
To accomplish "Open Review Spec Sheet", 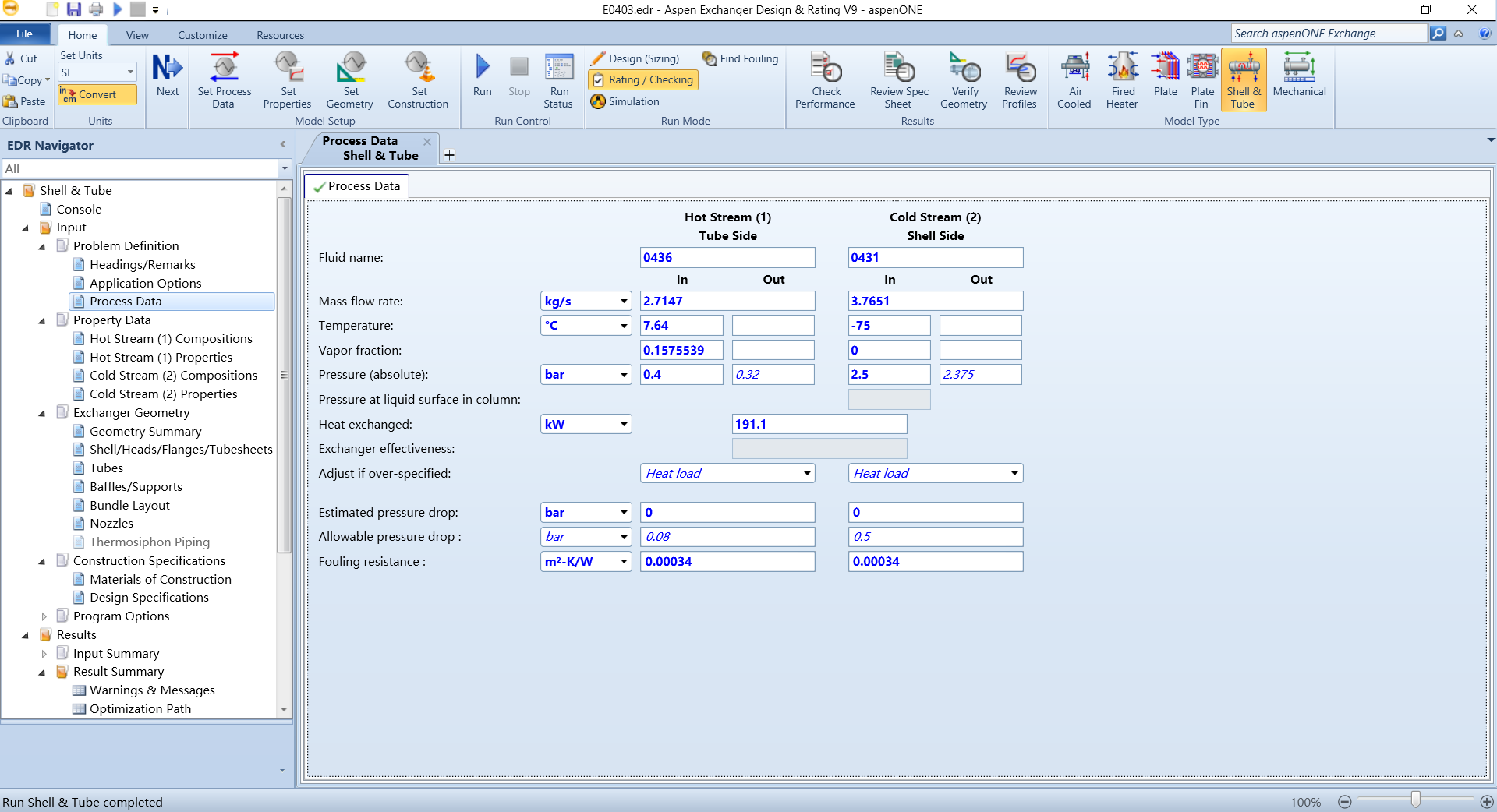I will pos(899,80).
